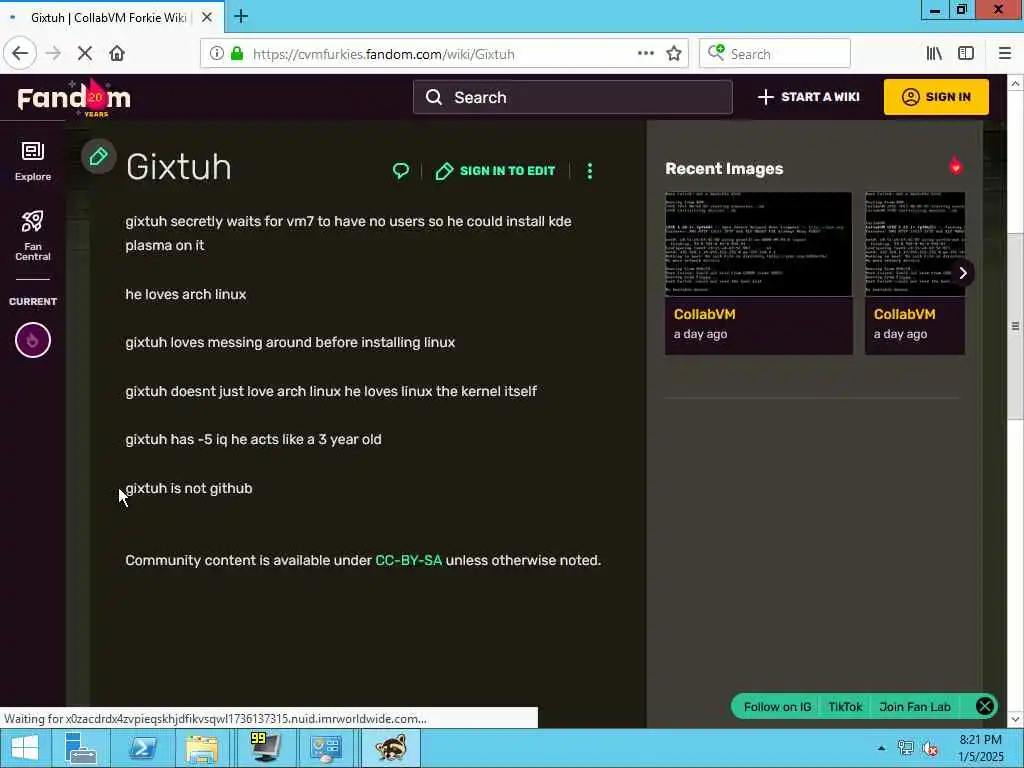The width and height of the screenshot is (1024, 768).
Task: Open a new browser tab
Action: pos(241,16)
